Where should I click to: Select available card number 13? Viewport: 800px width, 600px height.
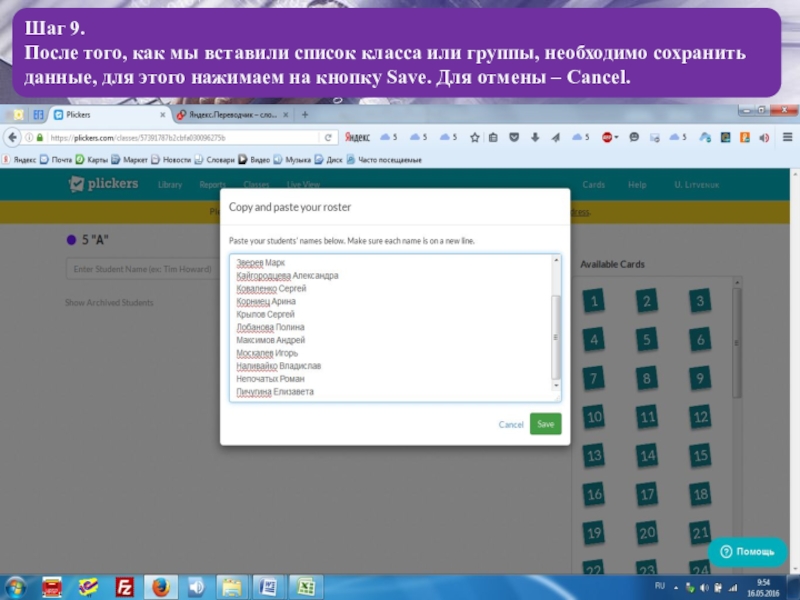tap(594, 456)
